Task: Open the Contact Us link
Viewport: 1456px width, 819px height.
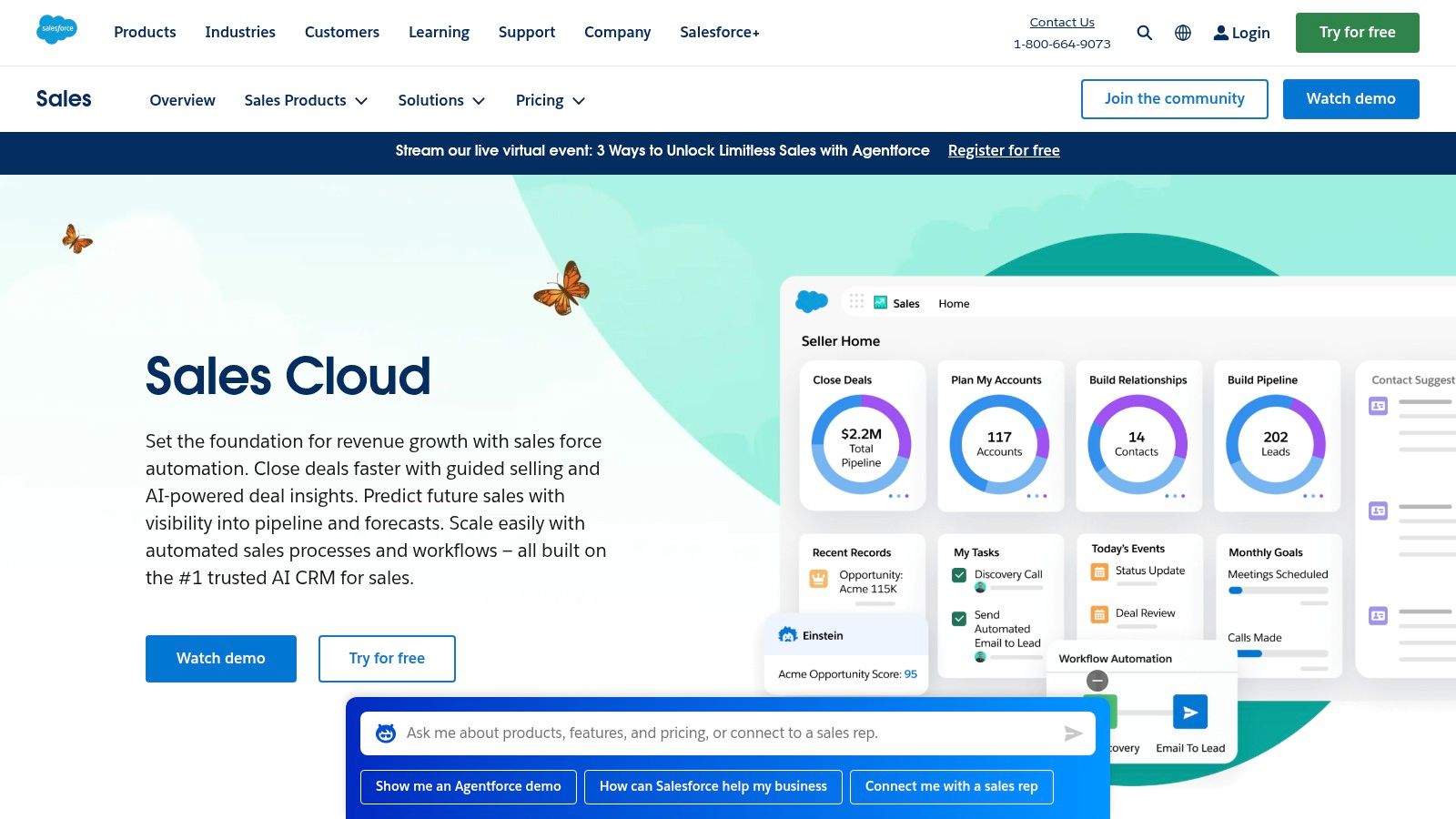Action: coord(1062,22)
